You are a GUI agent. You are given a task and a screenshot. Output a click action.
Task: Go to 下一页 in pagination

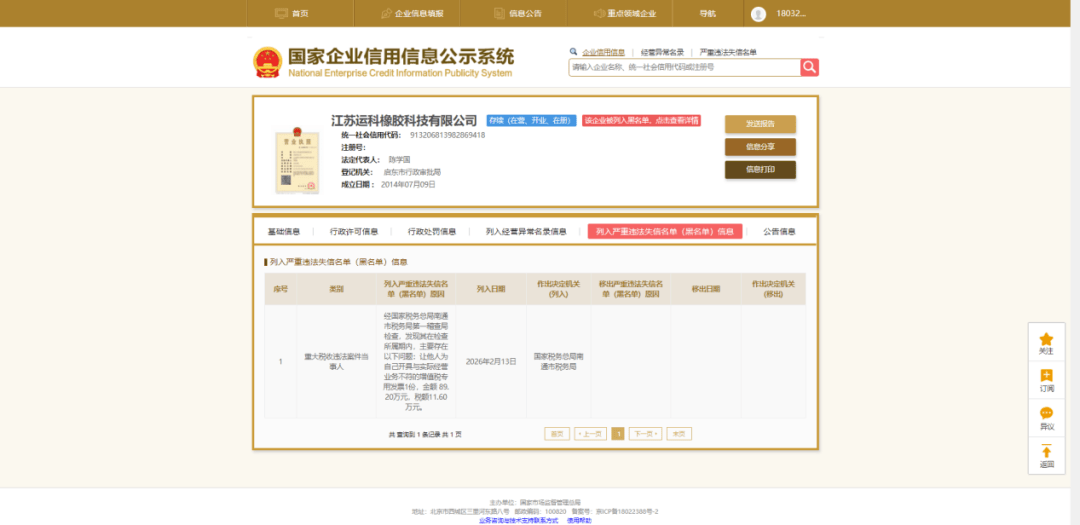pos(644,434)
